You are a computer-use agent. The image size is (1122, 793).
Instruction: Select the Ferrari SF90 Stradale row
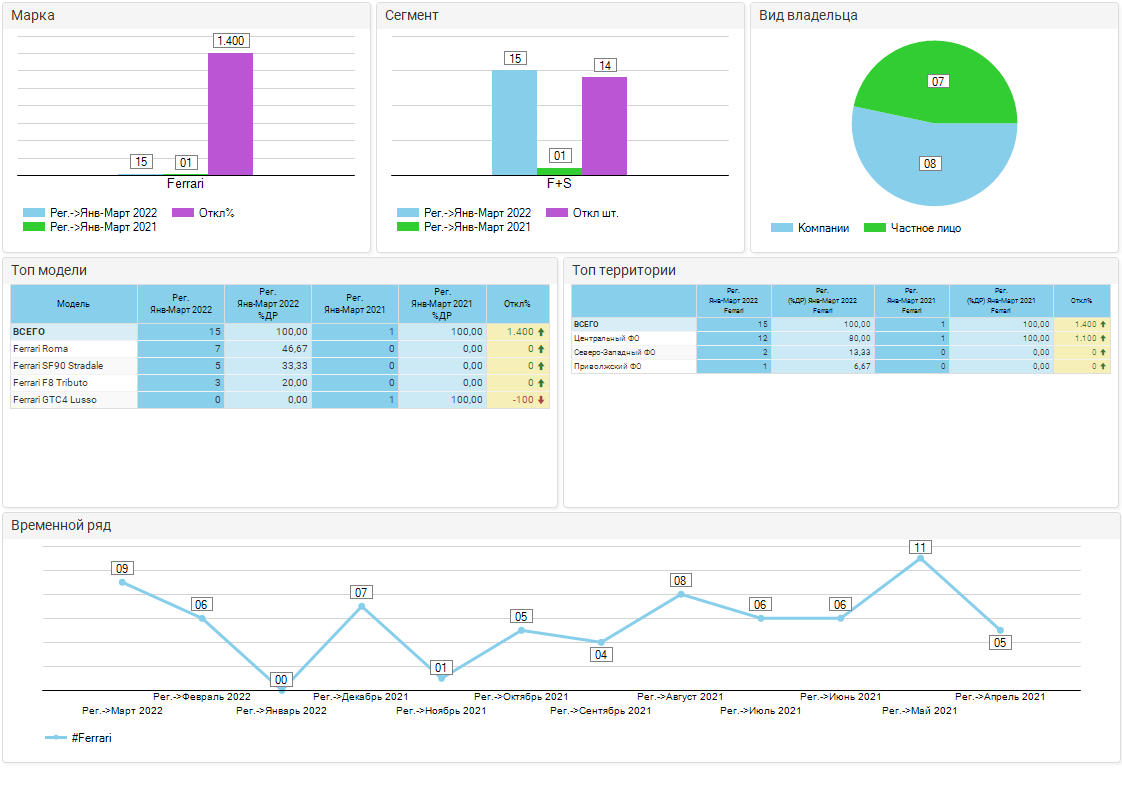(x=58, y=366)
